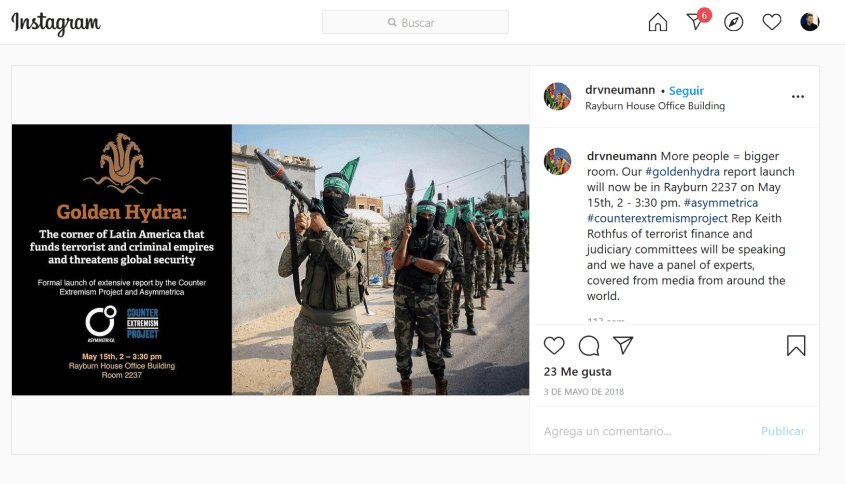Viewport: 845px width, 484px height.
Task: Open the post options three-dot menu
Action: (x=798, y=96)
